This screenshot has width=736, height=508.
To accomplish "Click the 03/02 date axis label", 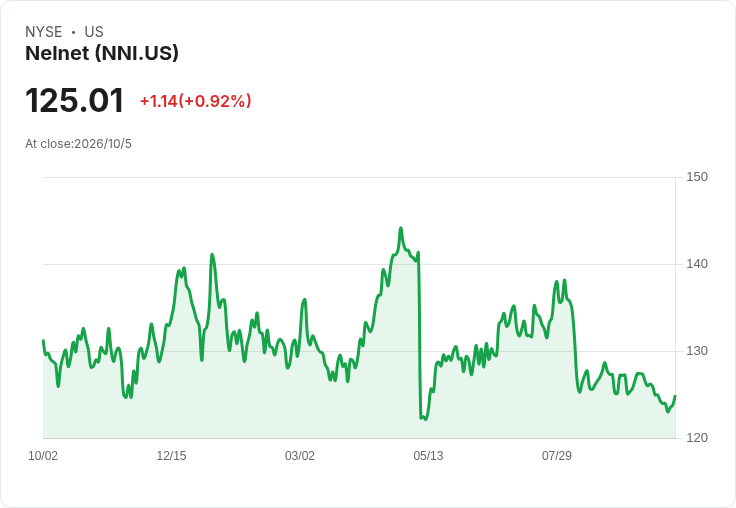I will click(x=300, y=456).
